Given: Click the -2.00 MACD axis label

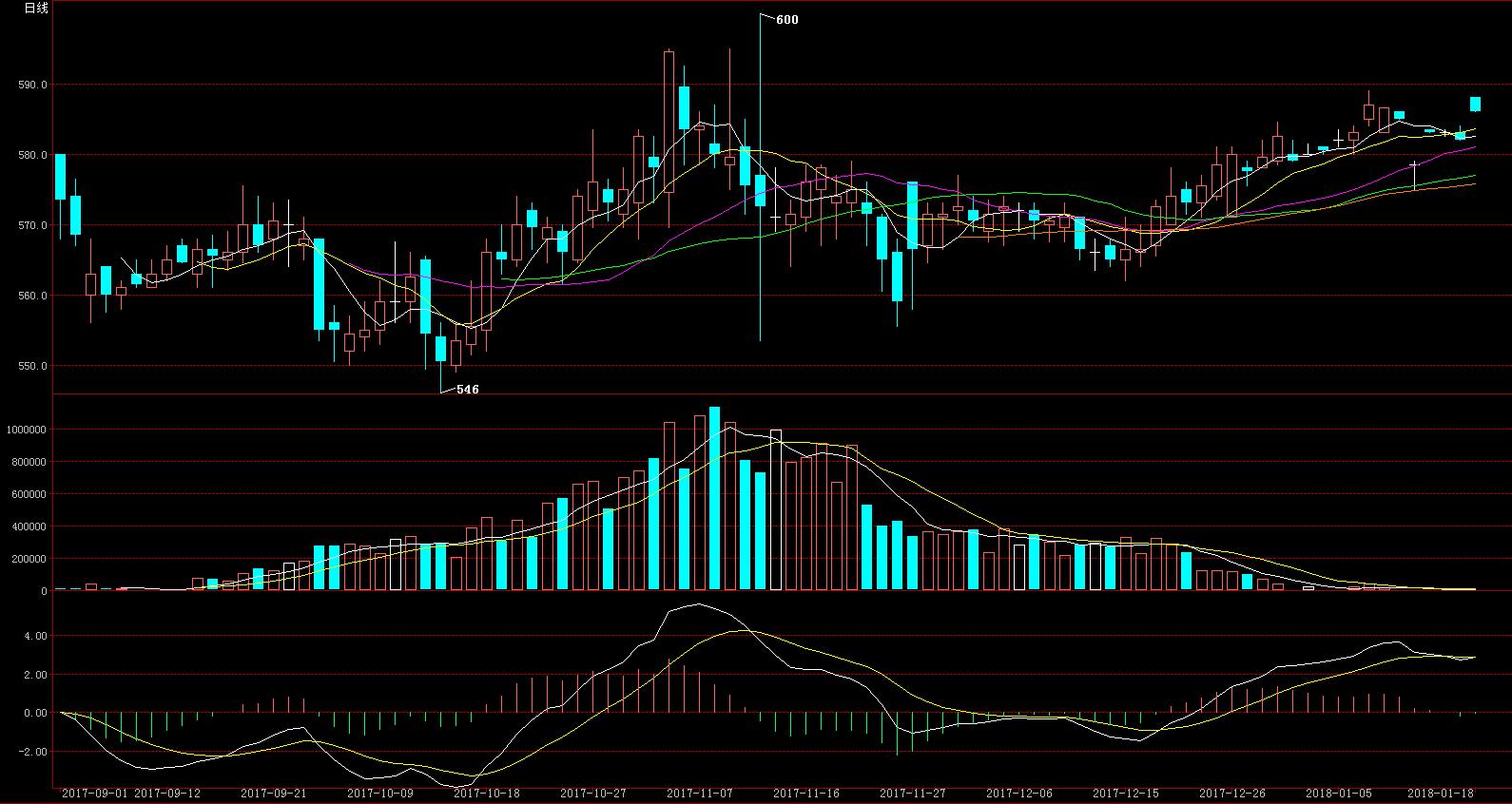Looking at the screenshot, I should (x=33, y=752).
